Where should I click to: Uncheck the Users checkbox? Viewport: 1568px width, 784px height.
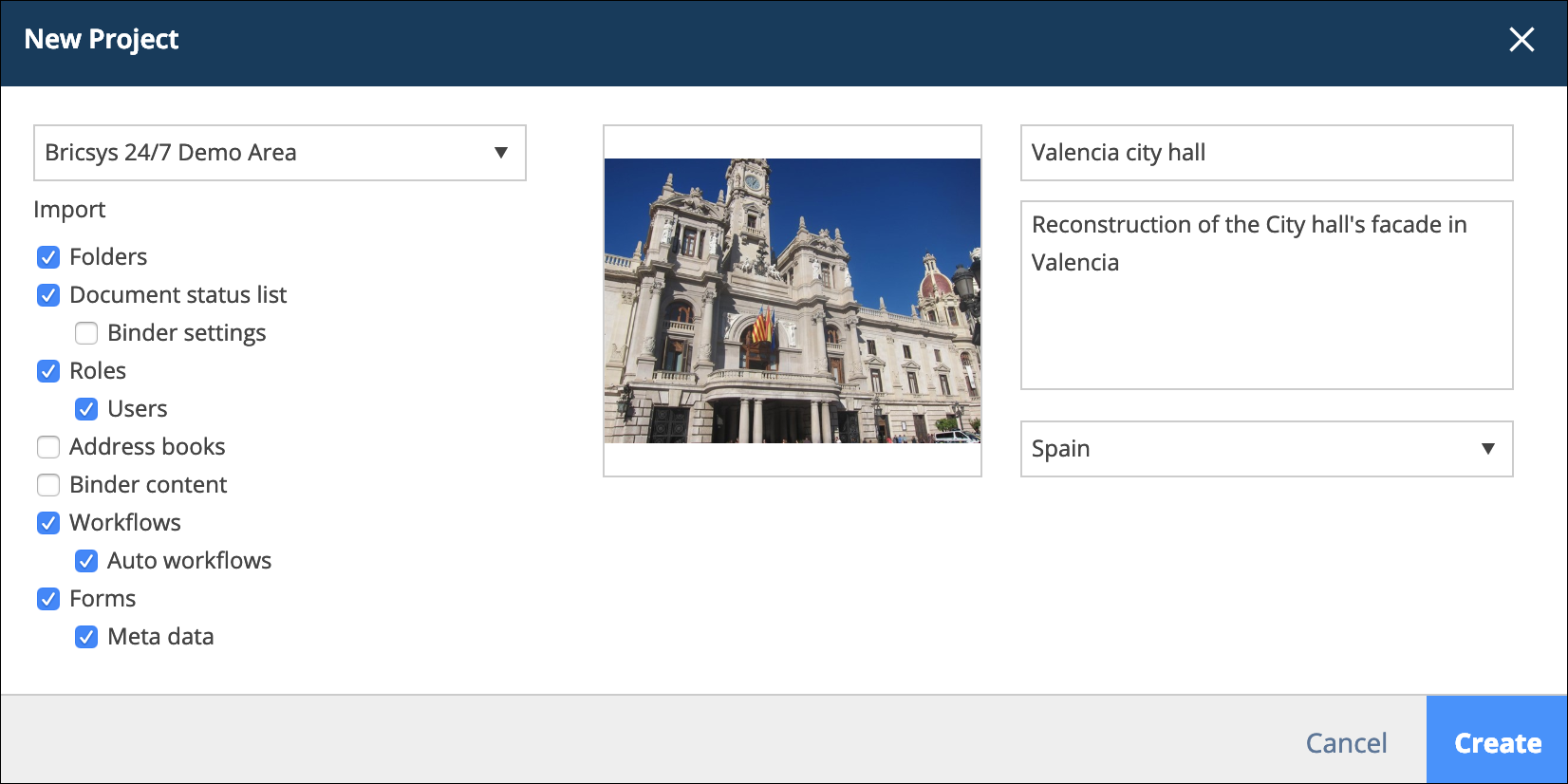pos(86,409)
